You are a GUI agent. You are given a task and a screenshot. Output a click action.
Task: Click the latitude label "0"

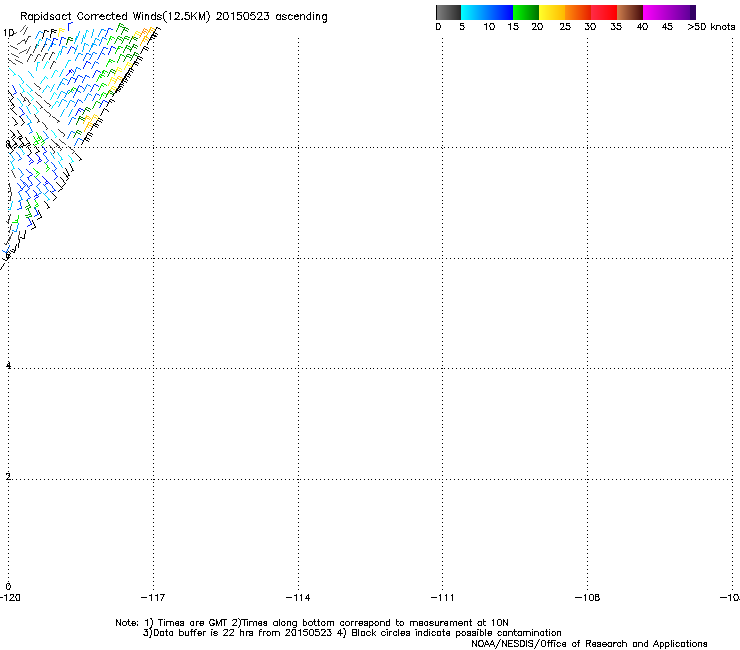(8, 587)
